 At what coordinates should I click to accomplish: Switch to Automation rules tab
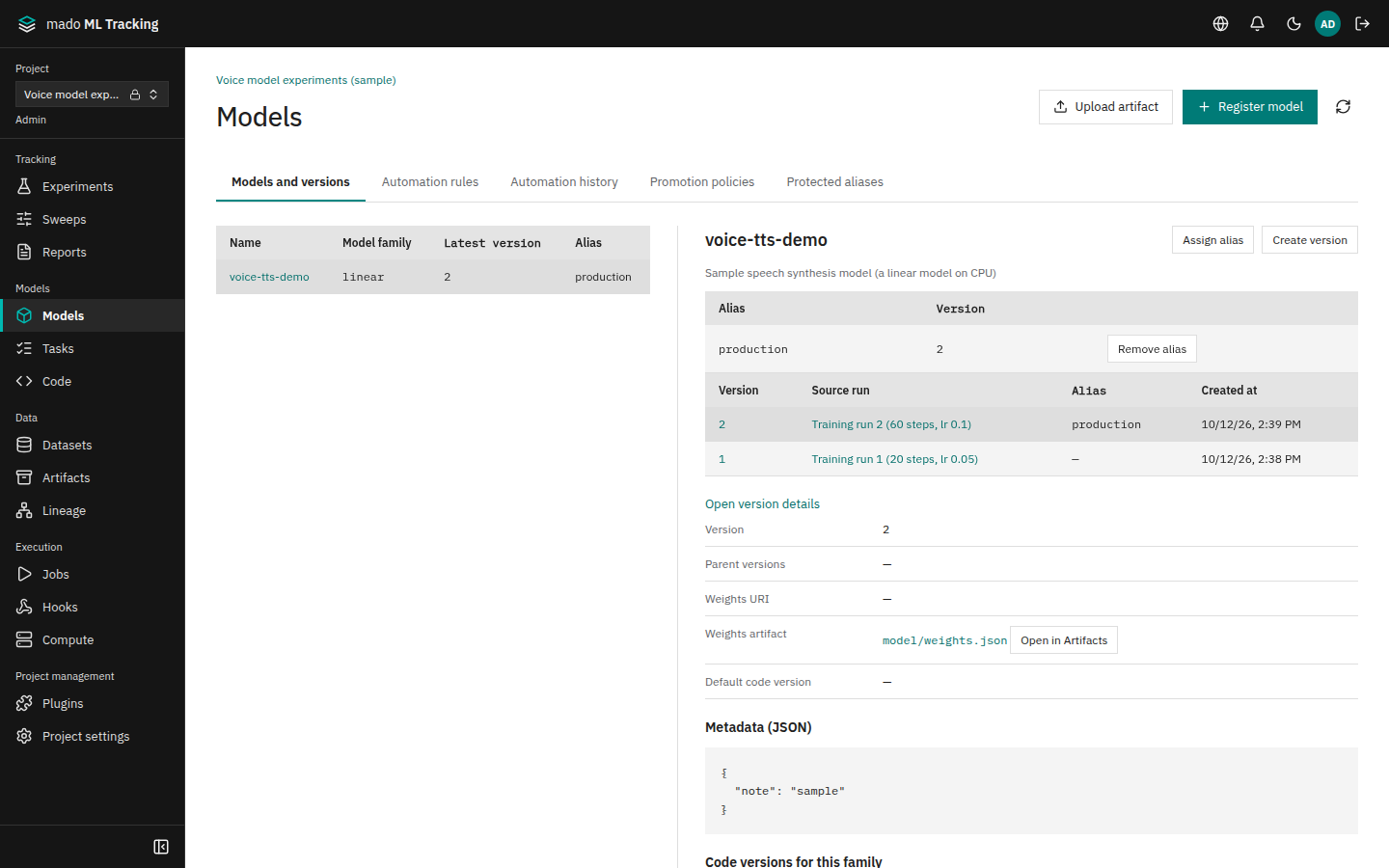(430, 182)
